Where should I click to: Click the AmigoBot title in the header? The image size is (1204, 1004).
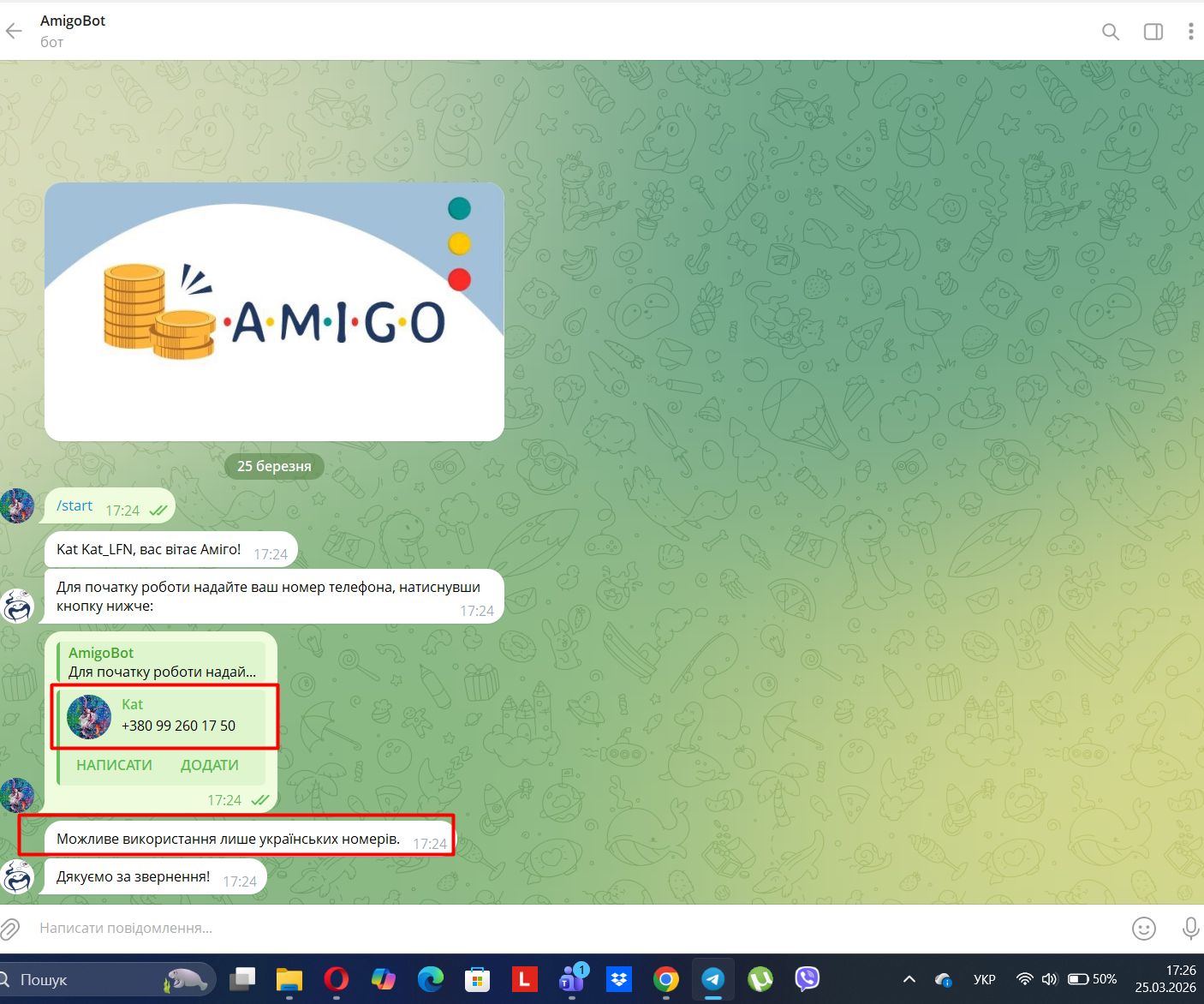pos(73,21)
